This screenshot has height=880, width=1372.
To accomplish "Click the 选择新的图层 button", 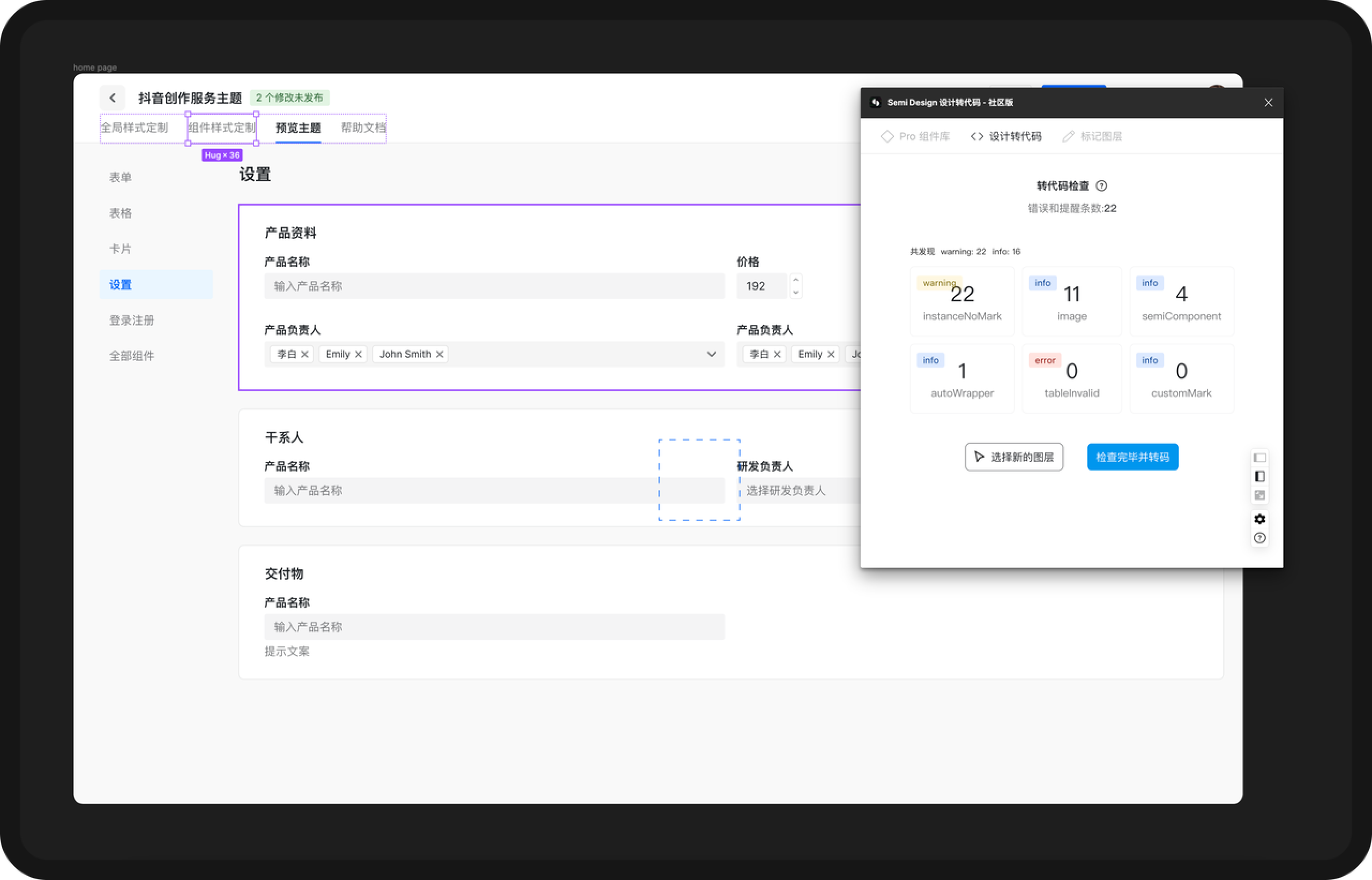I will click(x=1013, y=457).
